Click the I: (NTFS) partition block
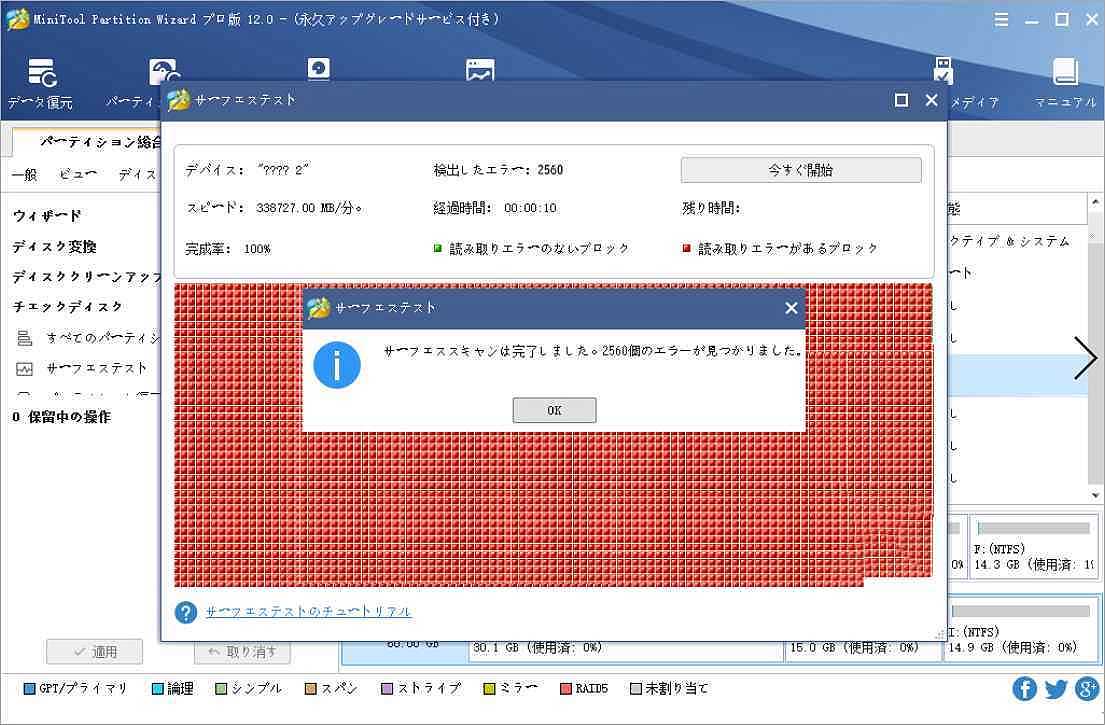 point(1022,630)
